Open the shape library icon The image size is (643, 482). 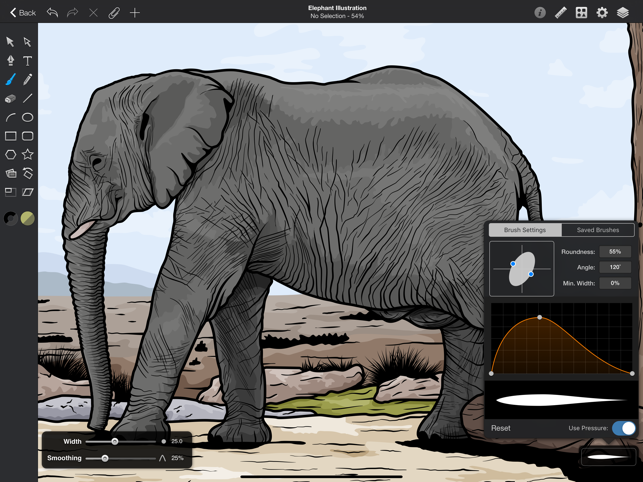click(x=581, y=13)
